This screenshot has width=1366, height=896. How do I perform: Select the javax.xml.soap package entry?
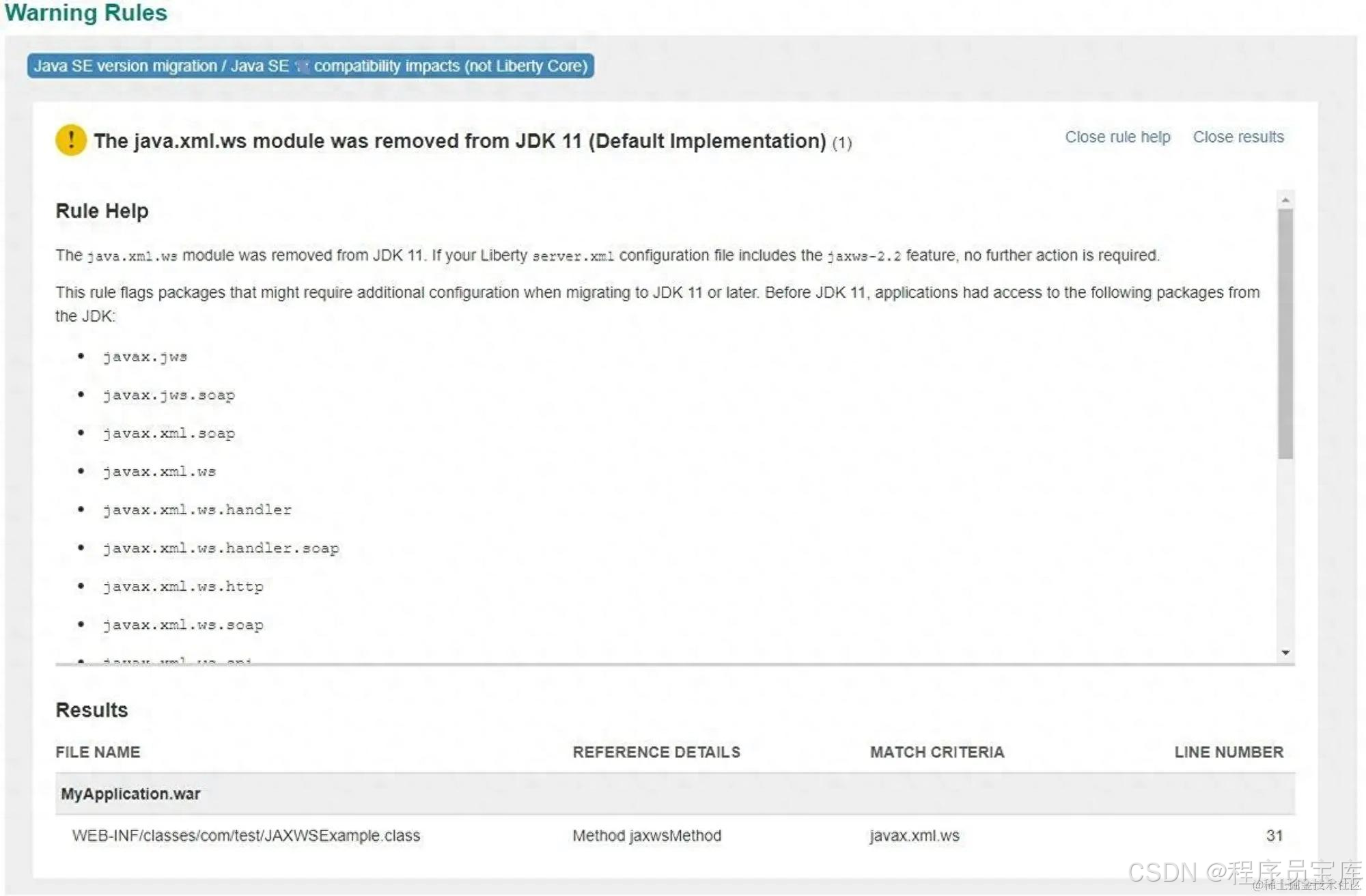(168, 432)
